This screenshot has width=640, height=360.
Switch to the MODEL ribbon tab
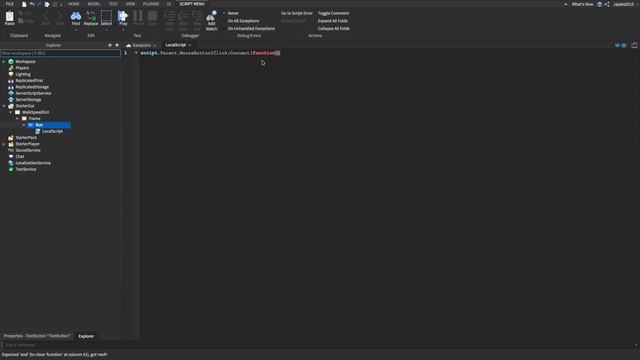coord(94,4)
